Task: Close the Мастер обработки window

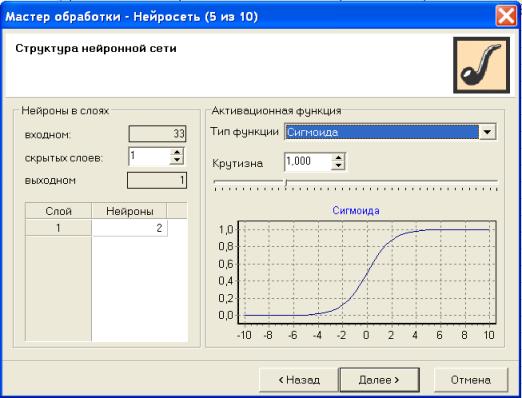Action: coord(506,15)
